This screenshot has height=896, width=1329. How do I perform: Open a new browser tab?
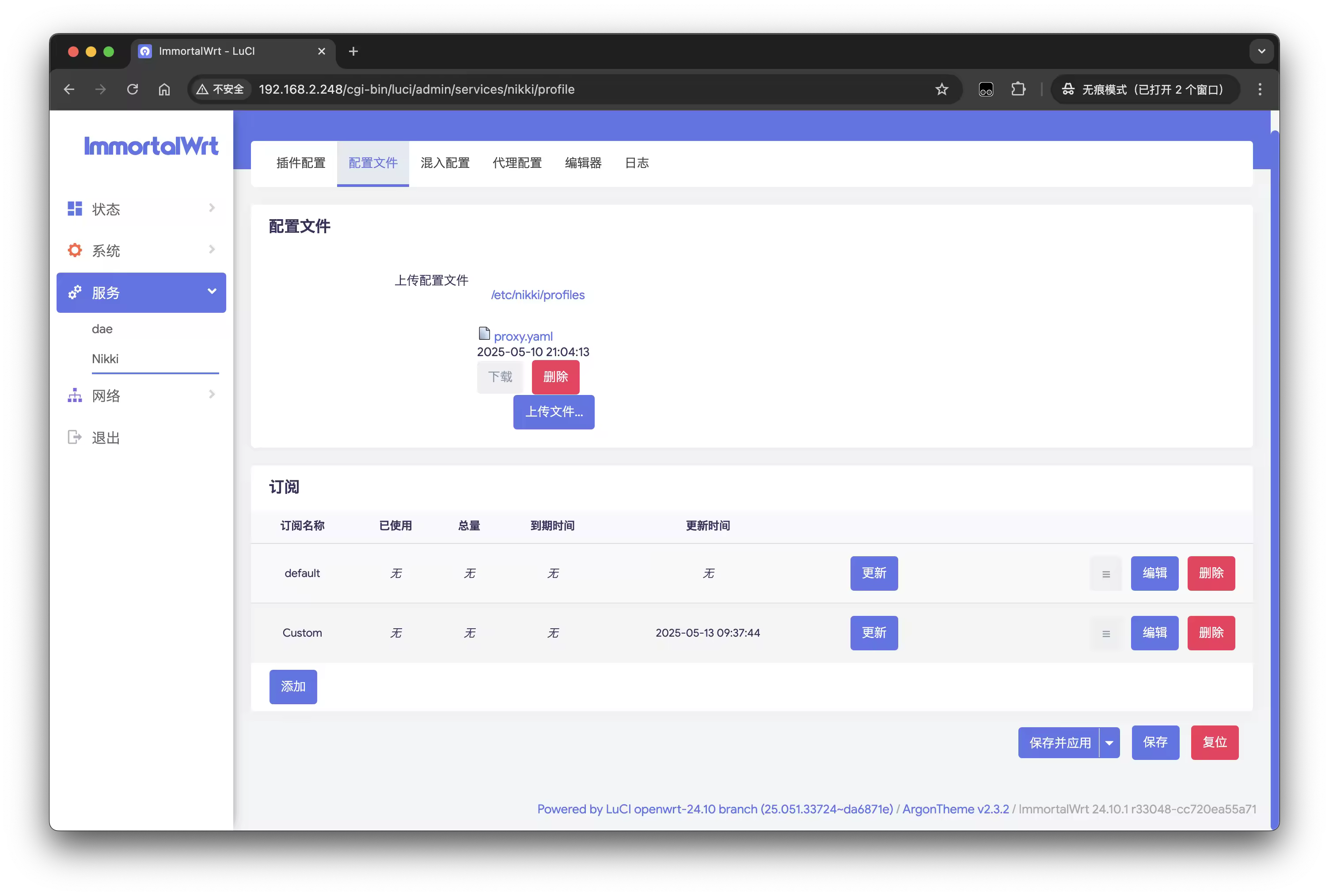(353, 51)
